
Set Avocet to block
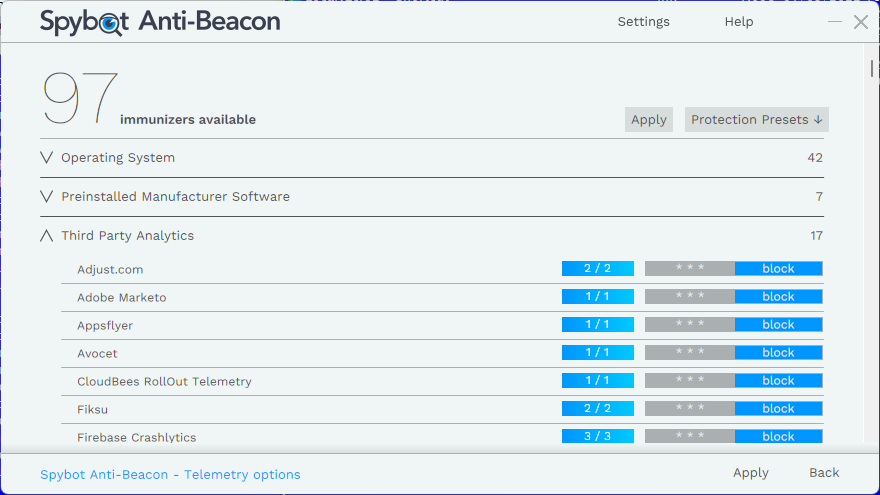[778, 352]
